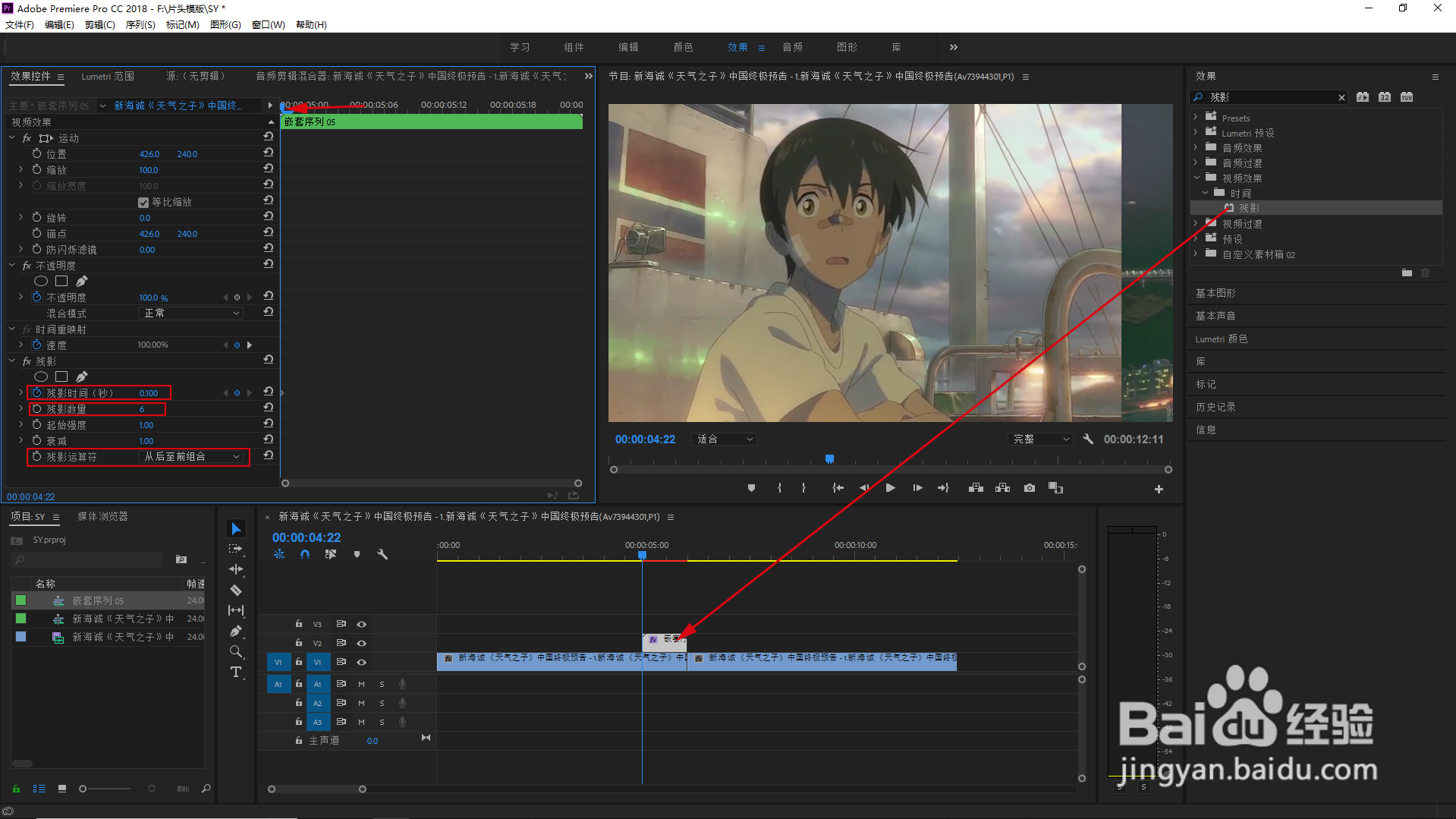
Task: Export frame with camera icon
Action: tap(1029, 488)
